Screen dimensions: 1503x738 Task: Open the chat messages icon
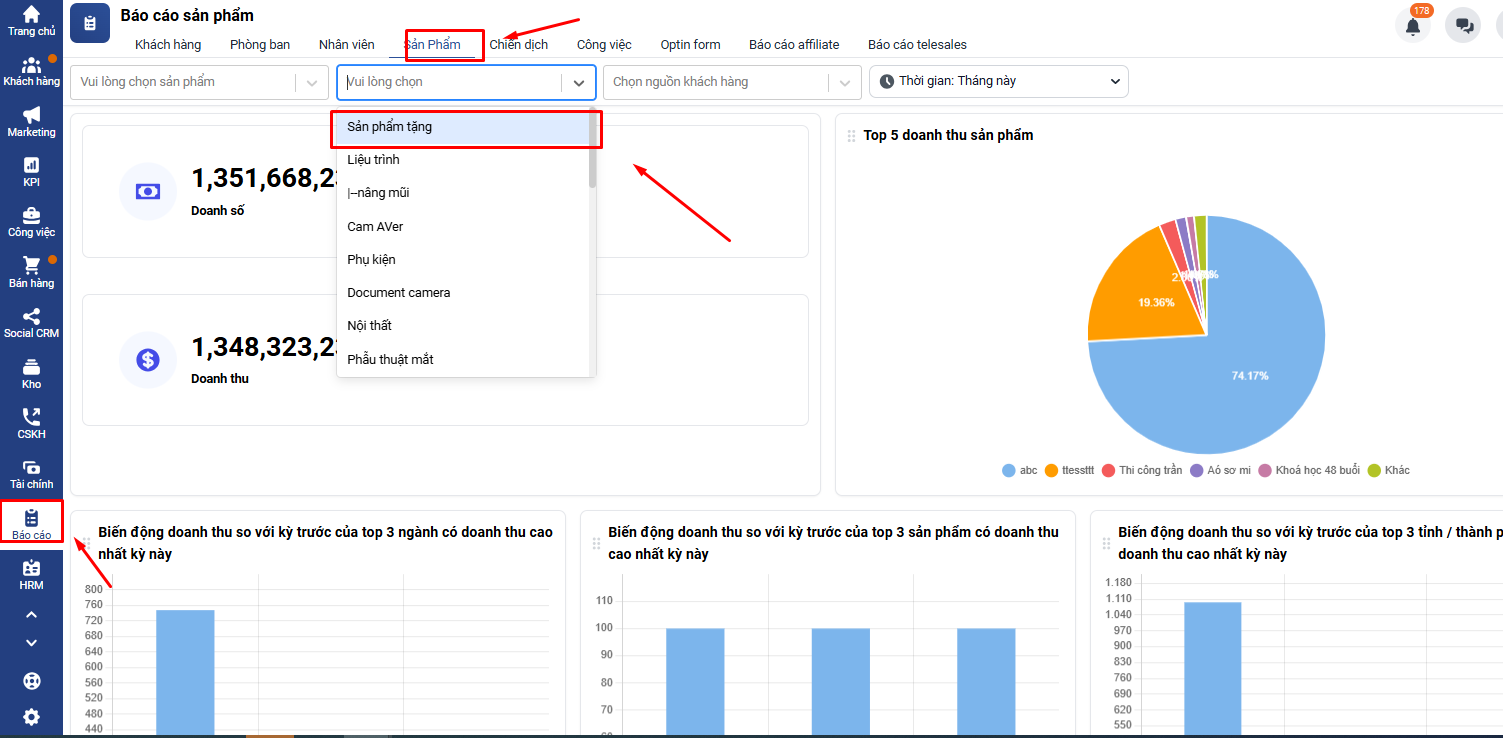(1463, 26)
